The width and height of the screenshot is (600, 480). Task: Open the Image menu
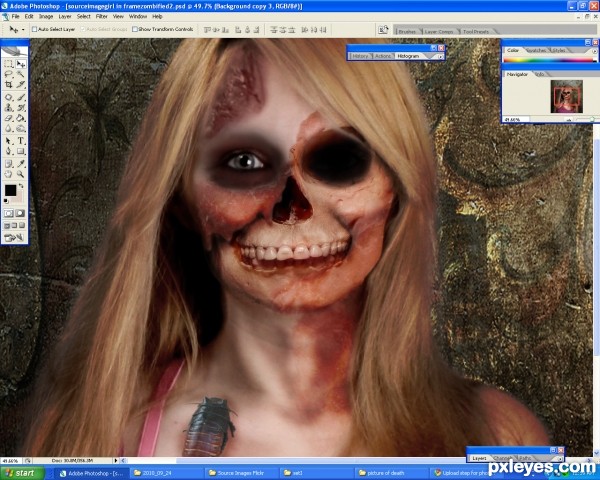[x=46, y=16]
